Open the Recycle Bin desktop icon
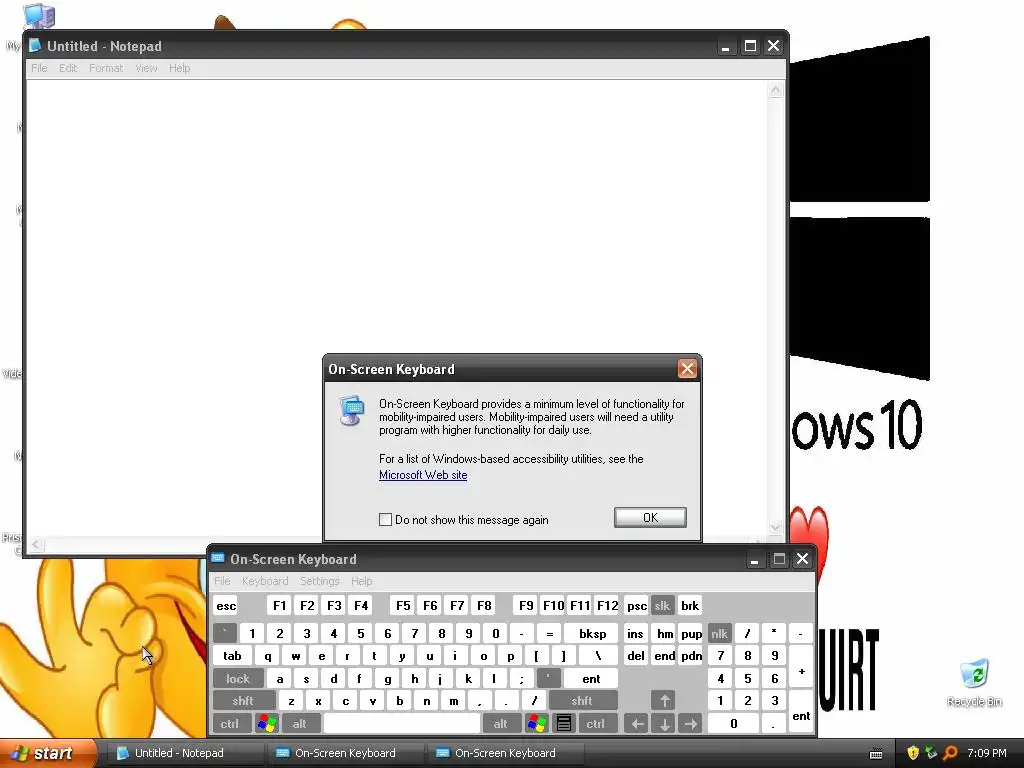1024x768 pixels. (x=974, y=684)
